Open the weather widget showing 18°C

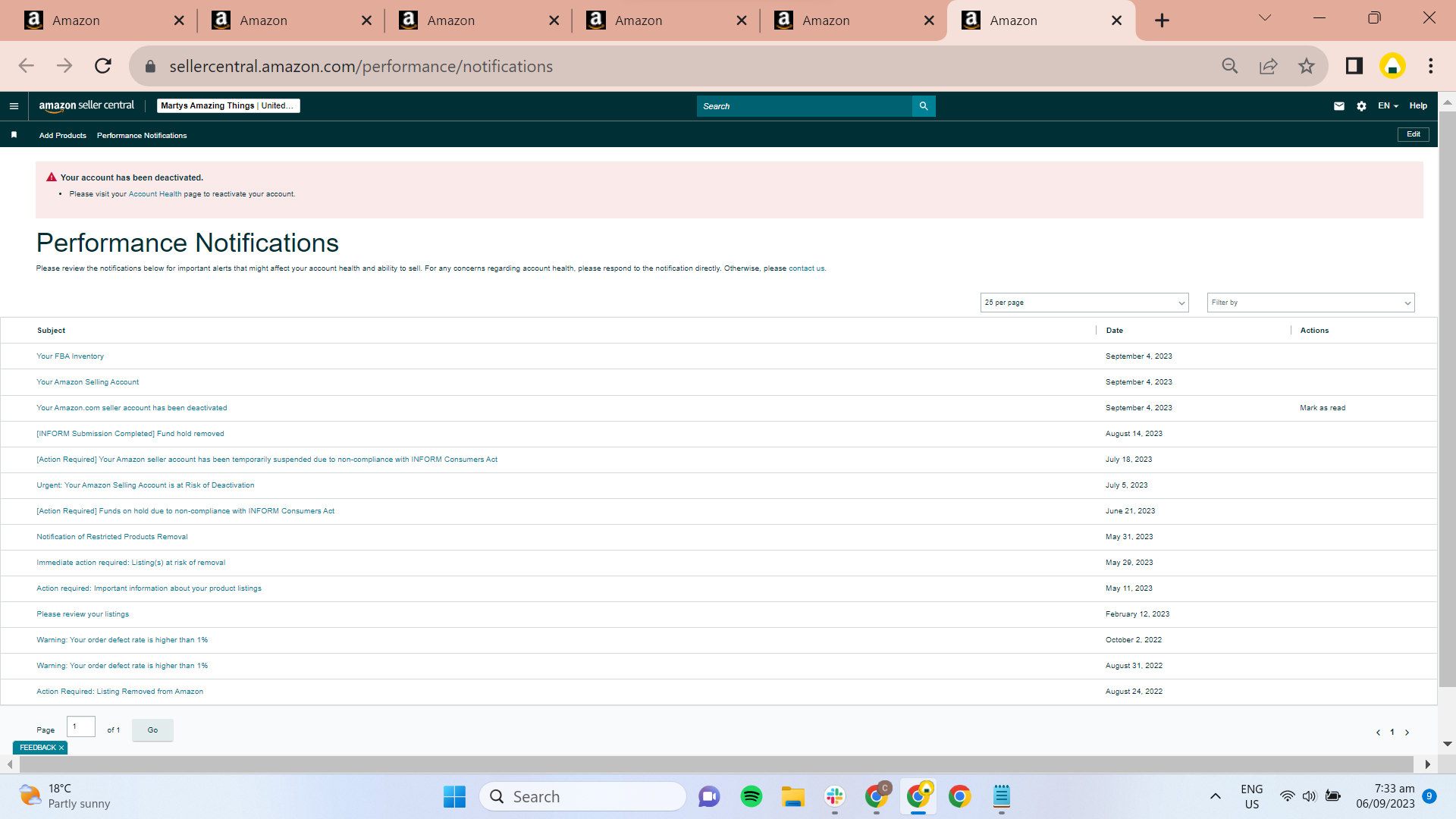coord(64,796)
